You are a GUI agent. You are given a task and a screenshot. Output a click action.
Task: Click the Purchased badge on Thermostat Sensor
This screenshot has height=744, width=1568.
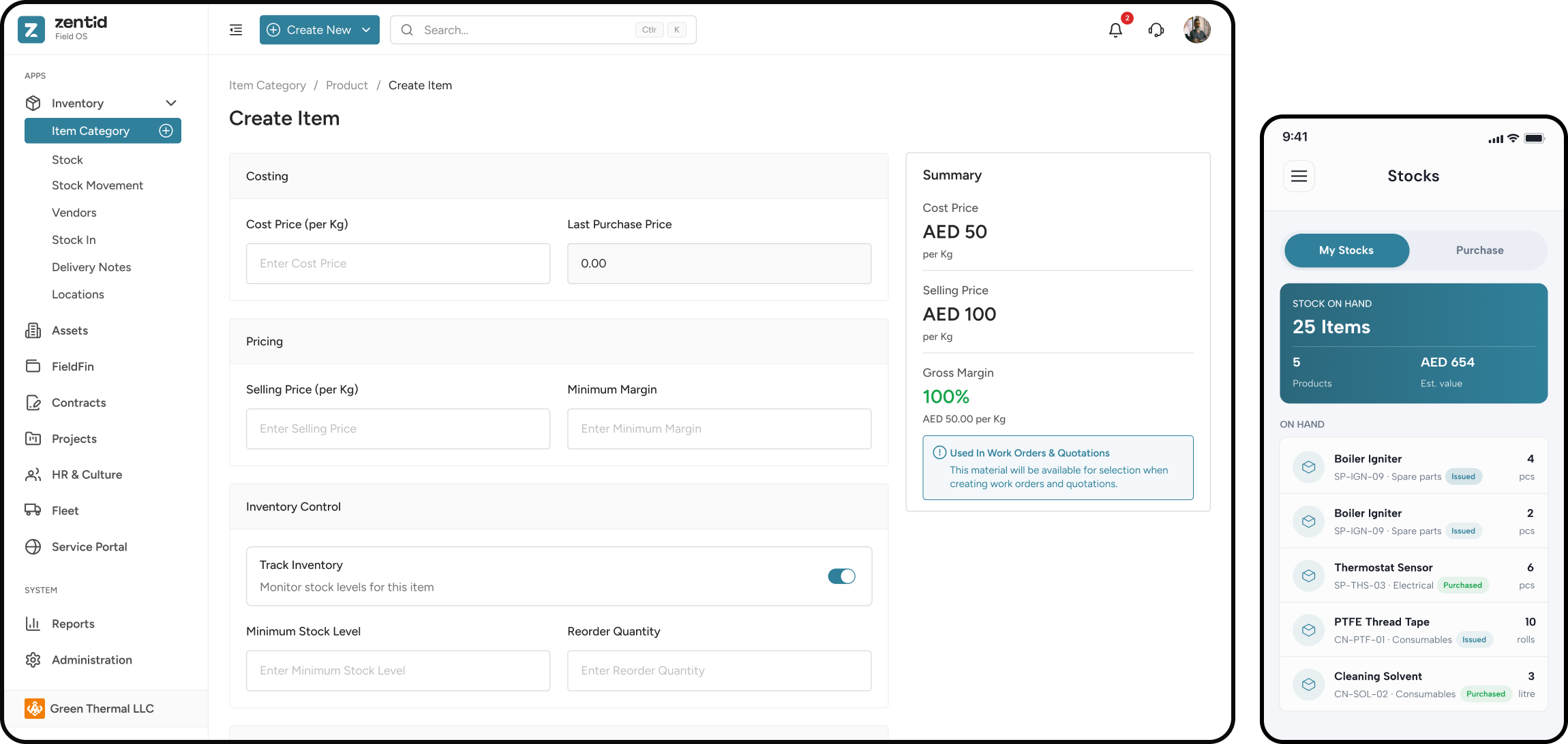coord(1462,585)
